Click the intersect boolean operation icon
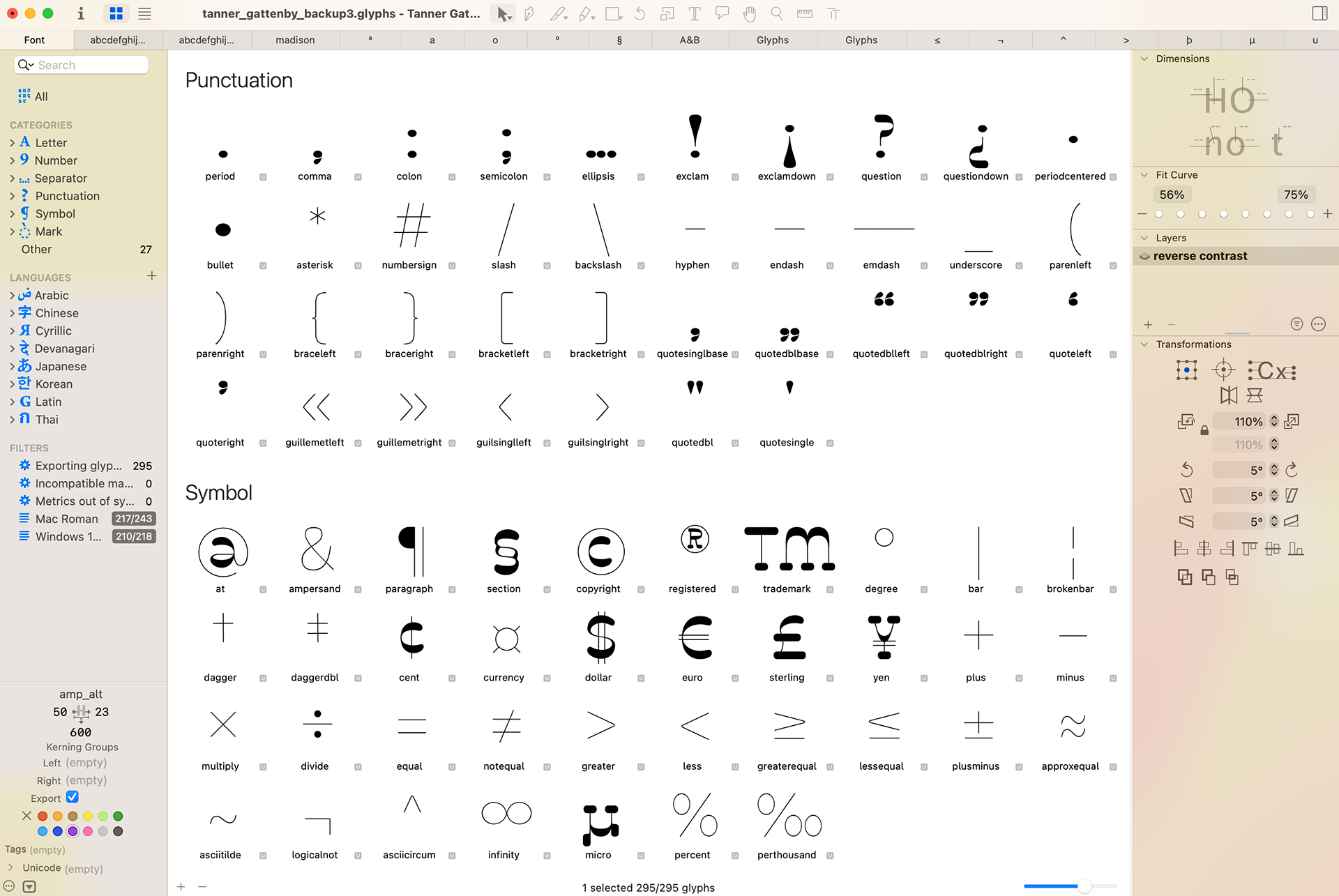Image resolution: width=1339 pixels, height=896 pixels. pyautogui.click(x=1232, y=577)
